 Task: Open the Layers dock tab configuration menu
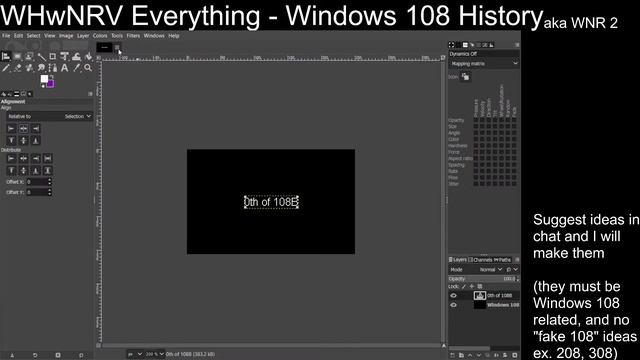[x=517, y=260]
